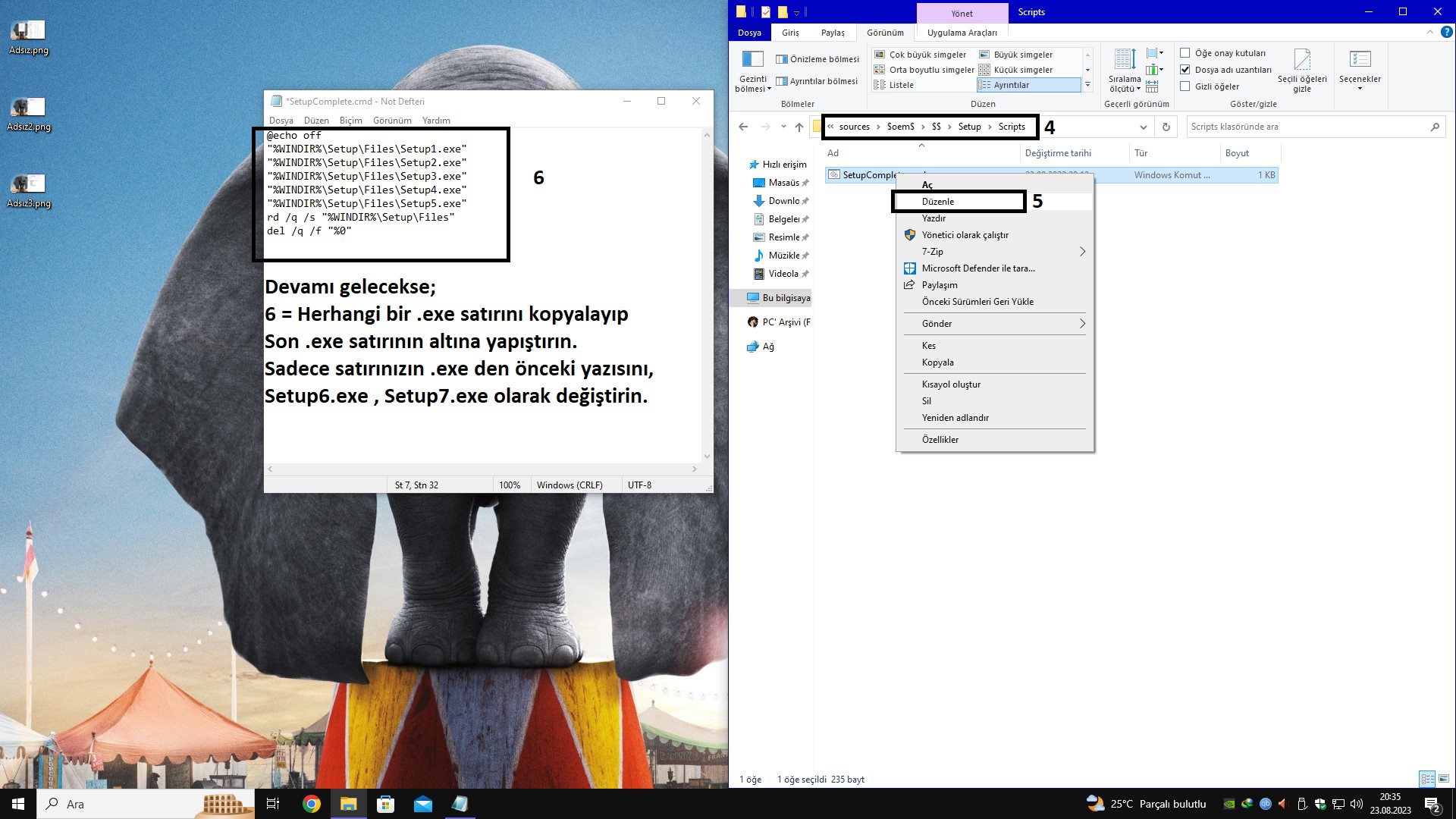Select Çok büyük simgeler layout
1456x819 pixels.
click(921, 55)
